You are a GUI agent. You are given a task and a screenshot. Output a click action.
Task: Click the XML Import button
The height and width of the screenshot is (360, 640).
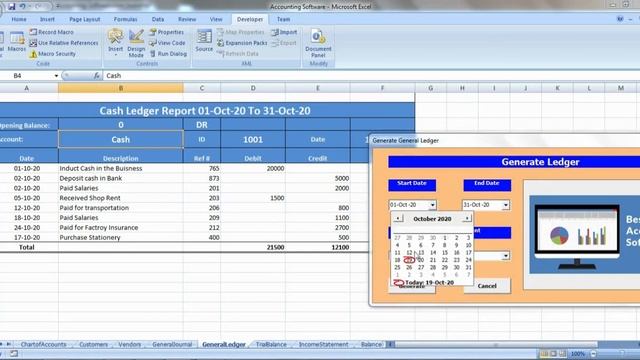pos(284,32)
